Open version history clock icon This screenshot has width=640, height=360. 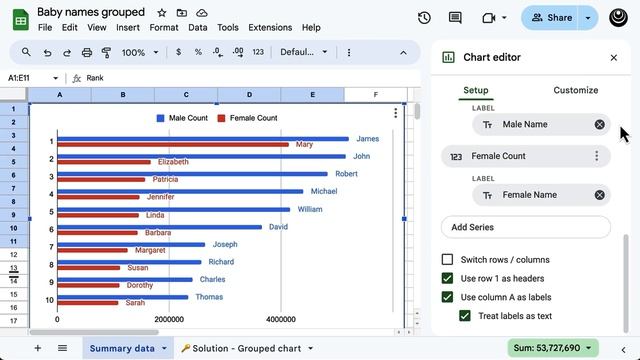[424, 18]
